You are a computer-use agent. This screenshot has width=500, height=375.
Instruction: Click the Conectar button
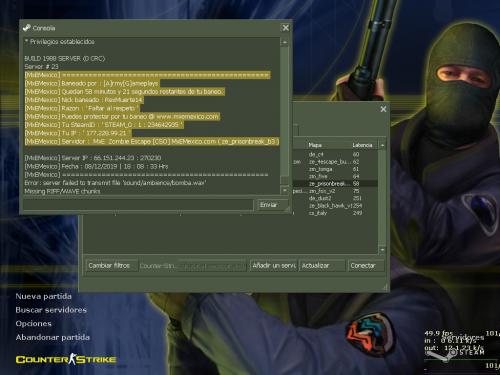tap(366, 266)
